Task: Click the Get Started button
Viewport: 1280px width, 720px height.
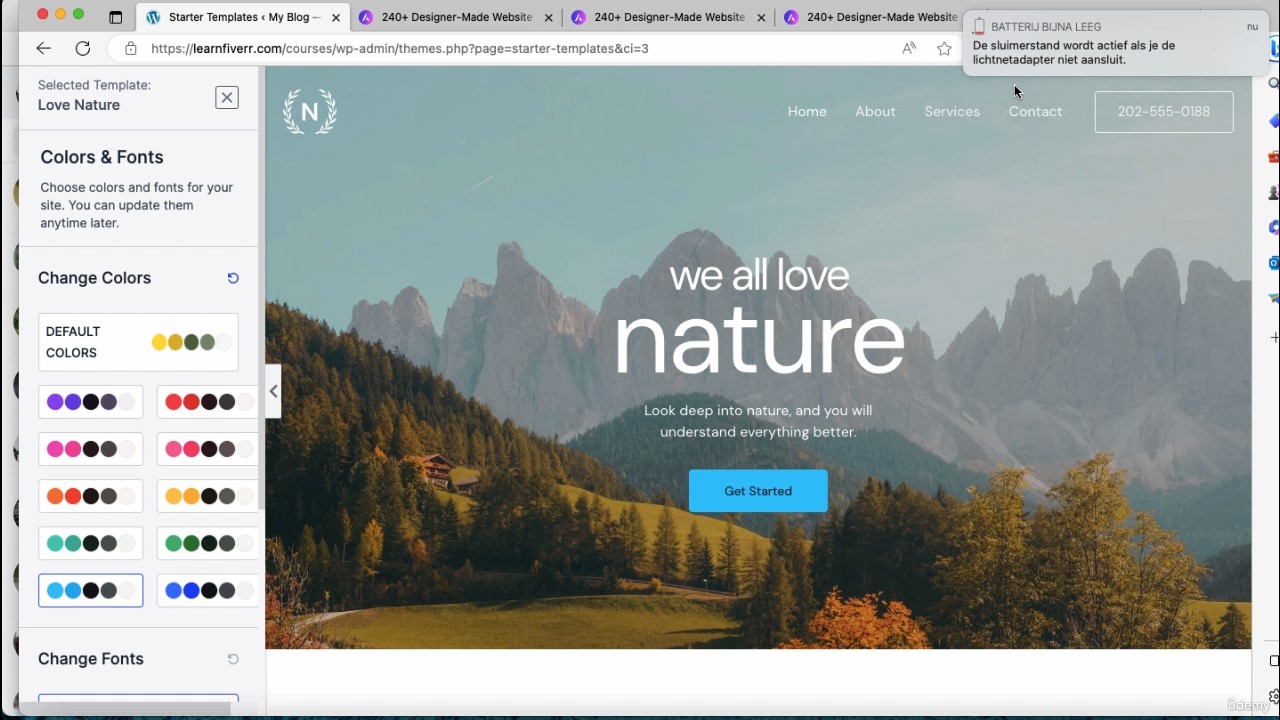Action: [x=758, y=491]
